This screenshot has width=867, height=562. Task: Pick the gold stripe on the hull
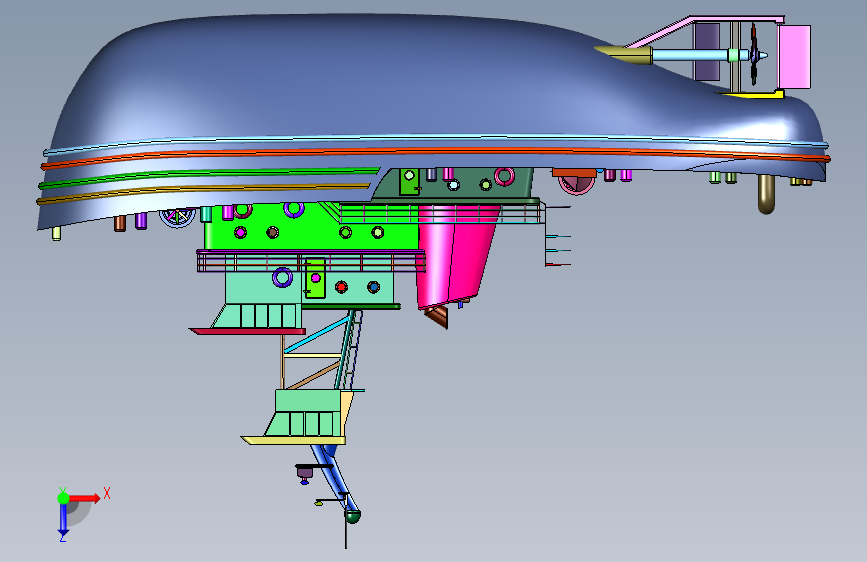tap(205, 192)
